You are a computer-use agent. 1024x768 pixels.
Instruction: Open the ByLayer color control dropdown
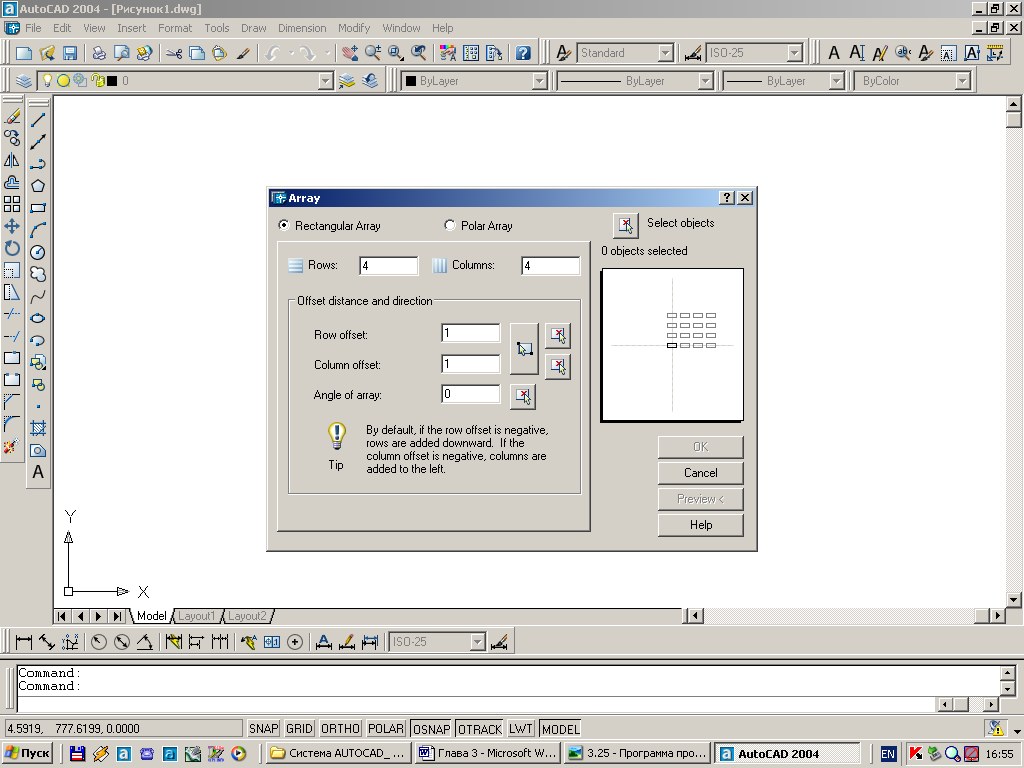click(x=539, y=81)
